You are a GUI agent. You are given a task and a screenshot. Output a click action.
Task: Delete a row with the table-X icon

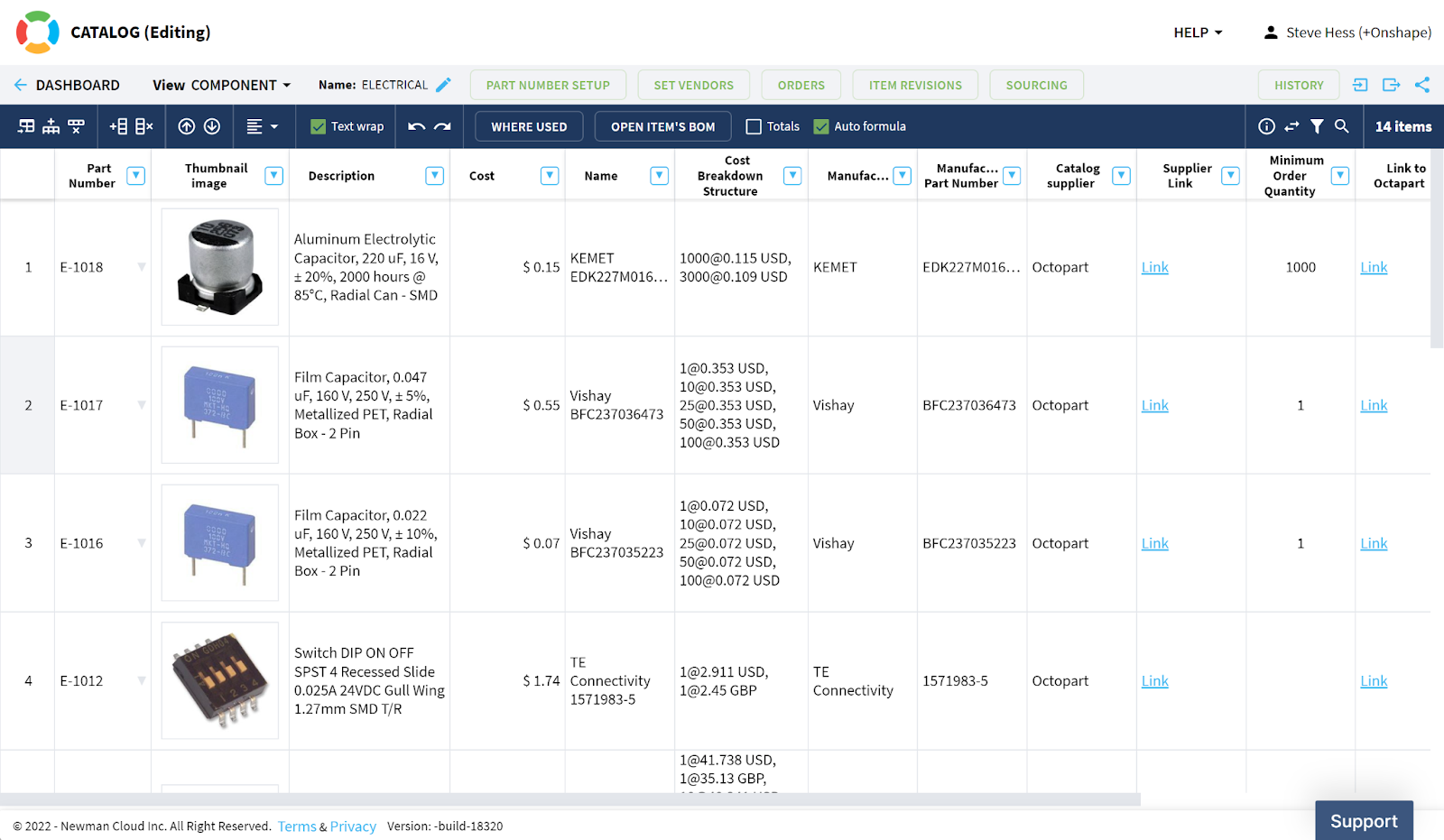pyautogui.click(x=144, y=126)
